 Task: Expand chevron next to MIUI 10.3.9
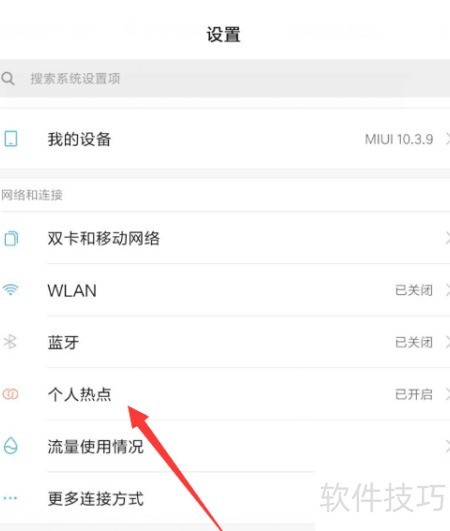coord(447,139)
